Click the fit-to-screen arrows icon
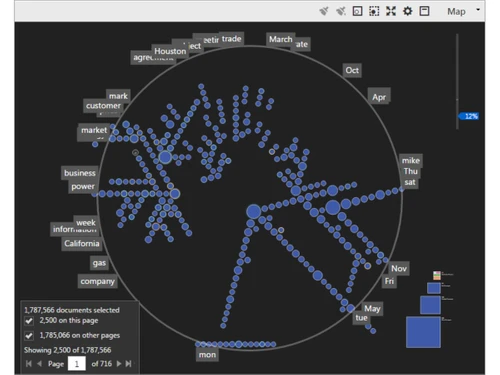Viewport: 500px width, 375px height. pyautogui.click(x=391, y=11)
